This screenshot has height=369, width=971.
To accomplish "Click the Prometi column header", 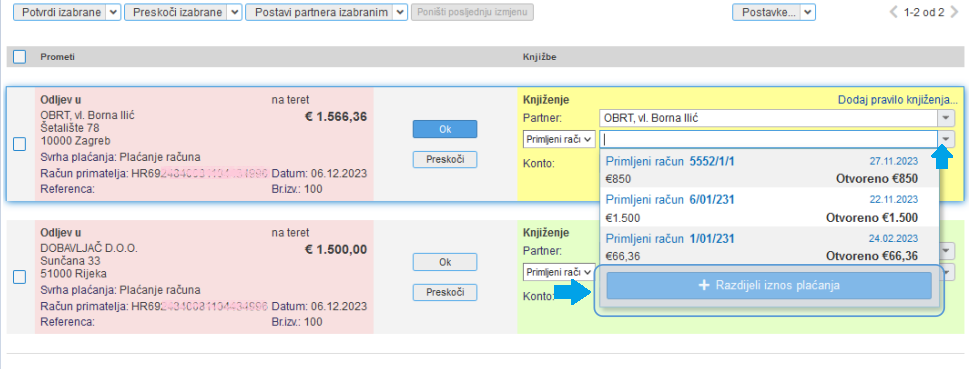I will [x=58, y=57].
